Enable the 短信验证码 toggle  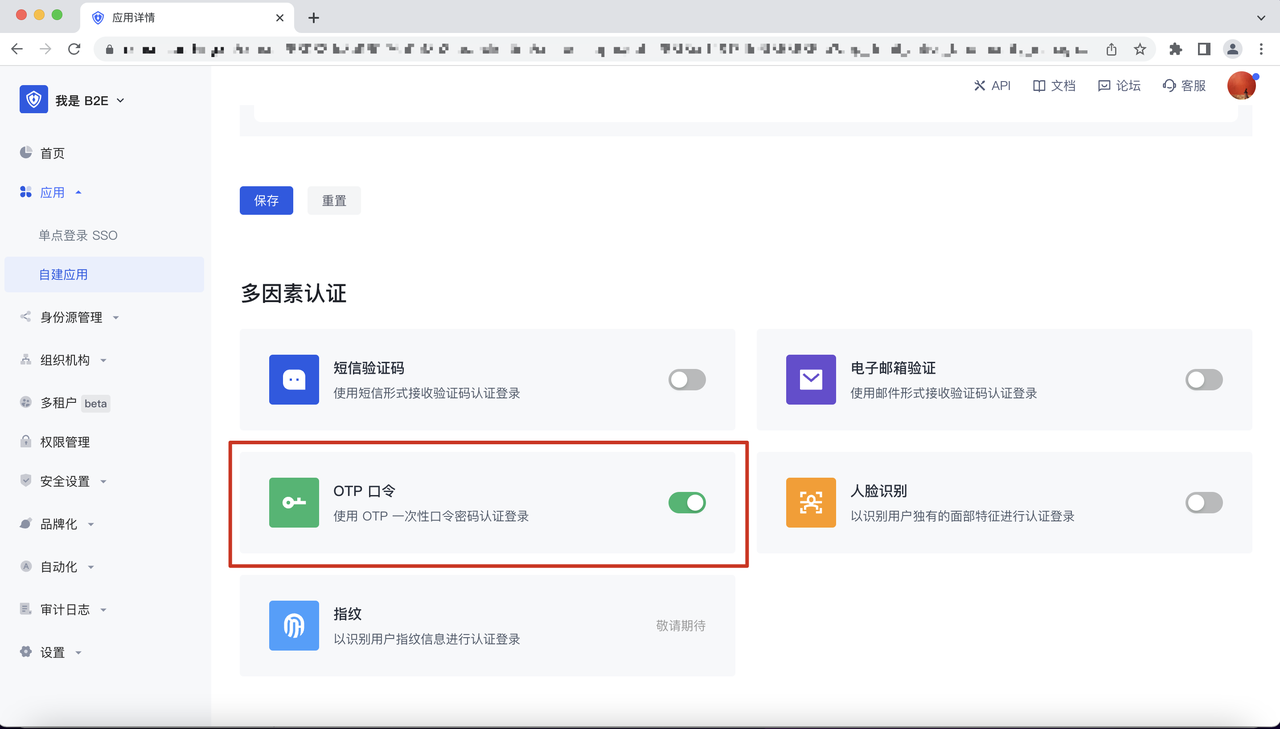(687, 380)
